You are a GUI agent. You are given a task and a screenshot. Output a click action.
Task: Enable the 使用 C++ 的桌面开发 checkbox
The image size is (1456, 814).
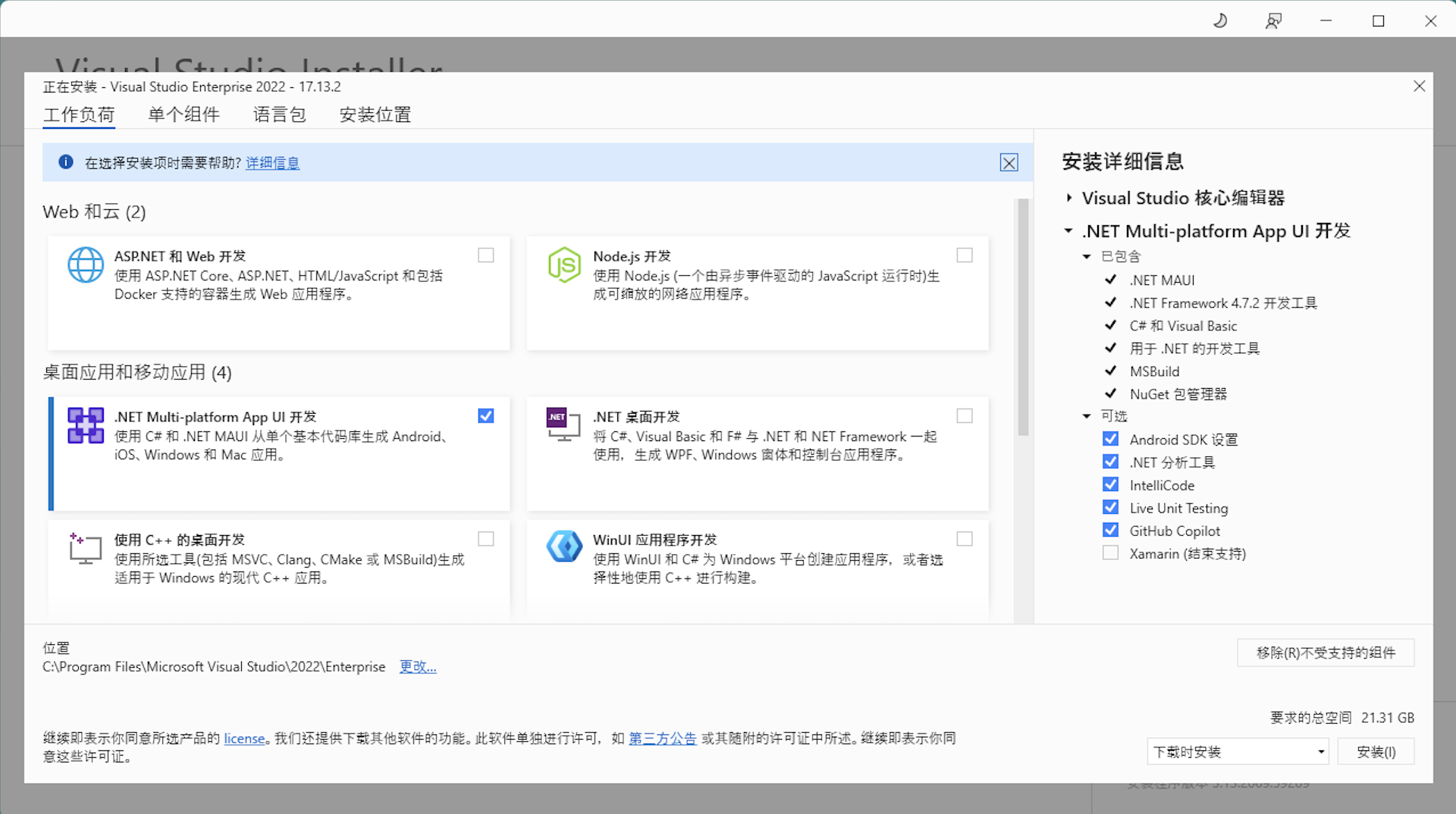click(x=486, y=539)
